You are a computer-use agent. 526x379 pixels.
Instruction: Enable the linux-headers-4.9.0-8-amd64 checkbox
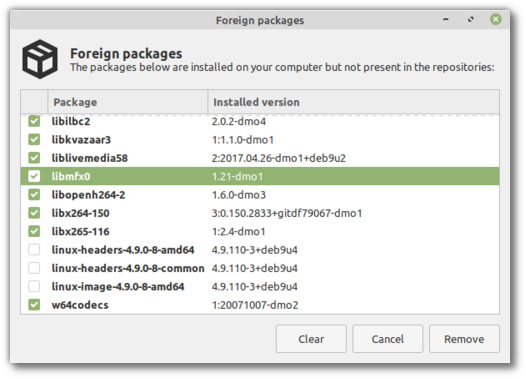[34, 250]
